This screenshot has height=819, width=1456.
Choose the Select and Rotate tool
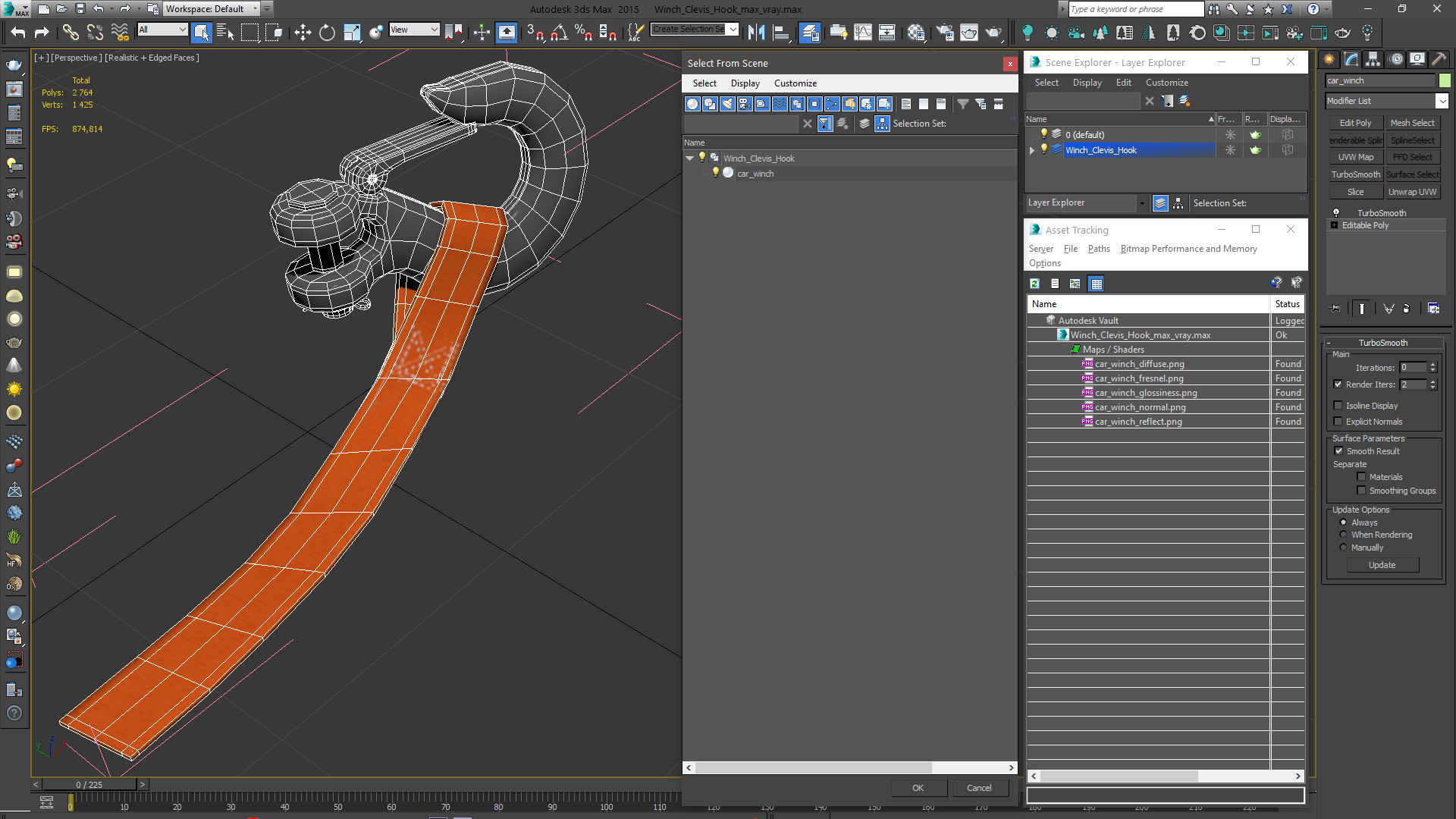(x=327, y=32)
